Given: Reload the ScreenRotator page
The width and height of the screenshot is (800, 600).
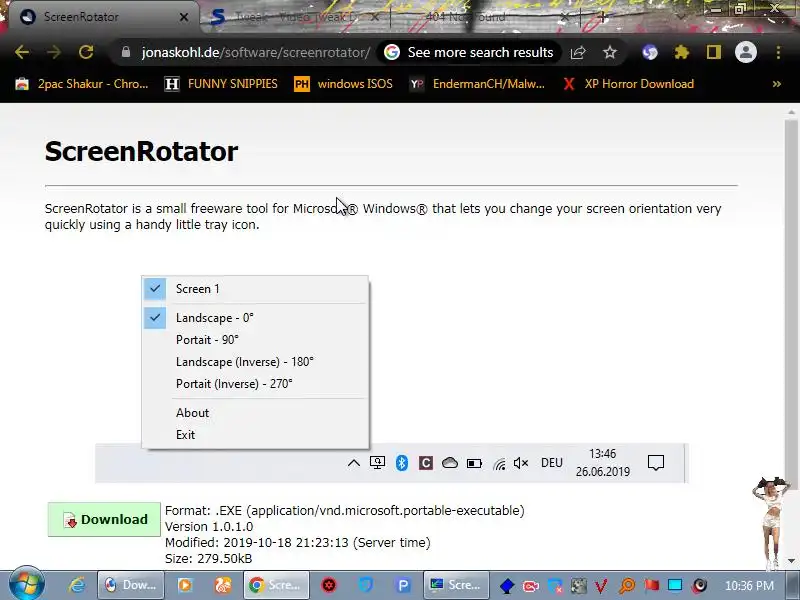Looking at the screenshot, I should coord(86,52).
